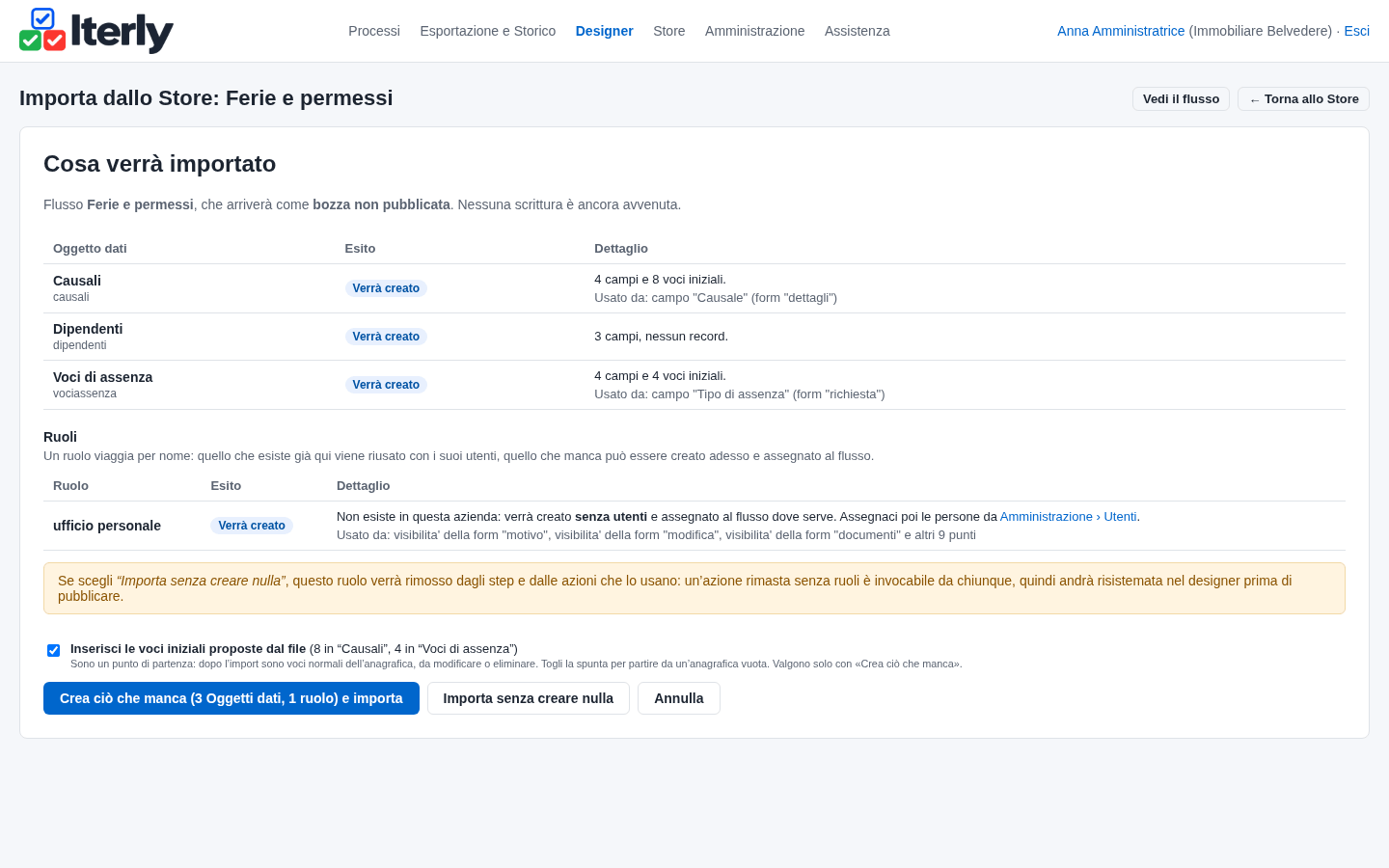Click Verrà creato badge for Causali
The width and height of the screenshot is (1389, 868).
(386, 288)
